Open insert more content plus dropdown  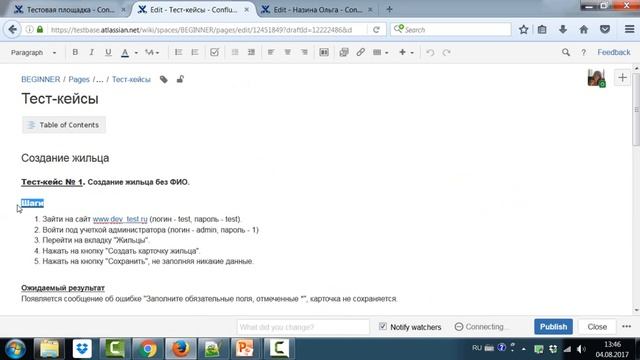coord(406,52)
